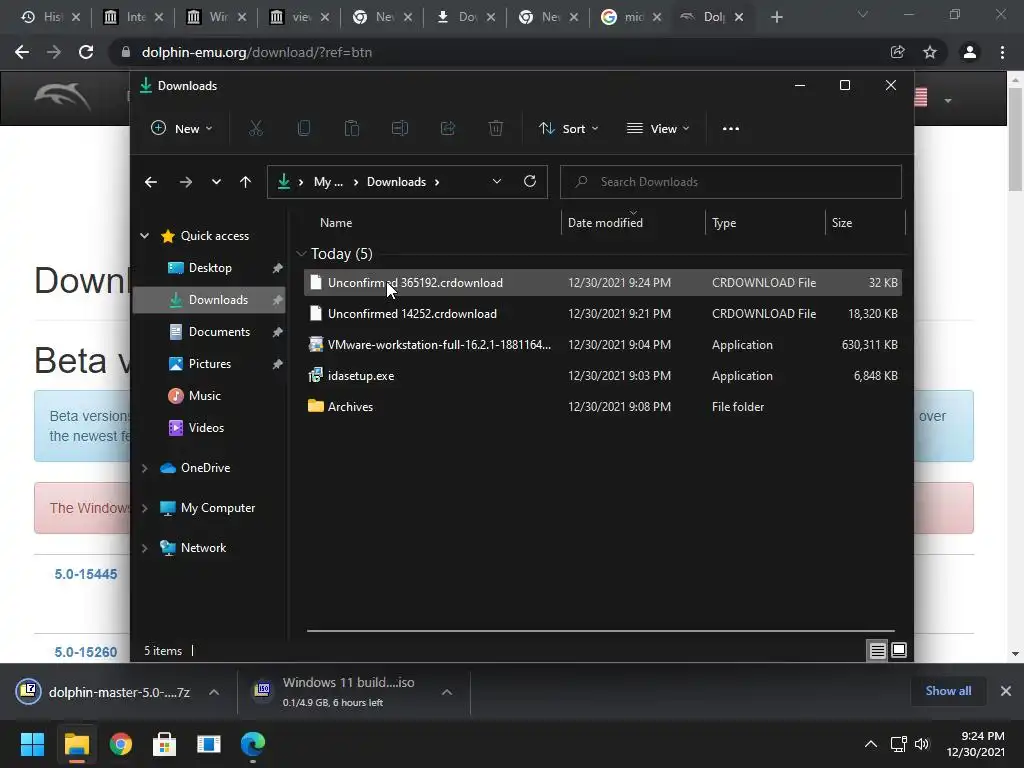This screenshot has height=768, width=1024.
Task: Select idasetup.exe file
Action: [602, 376]
